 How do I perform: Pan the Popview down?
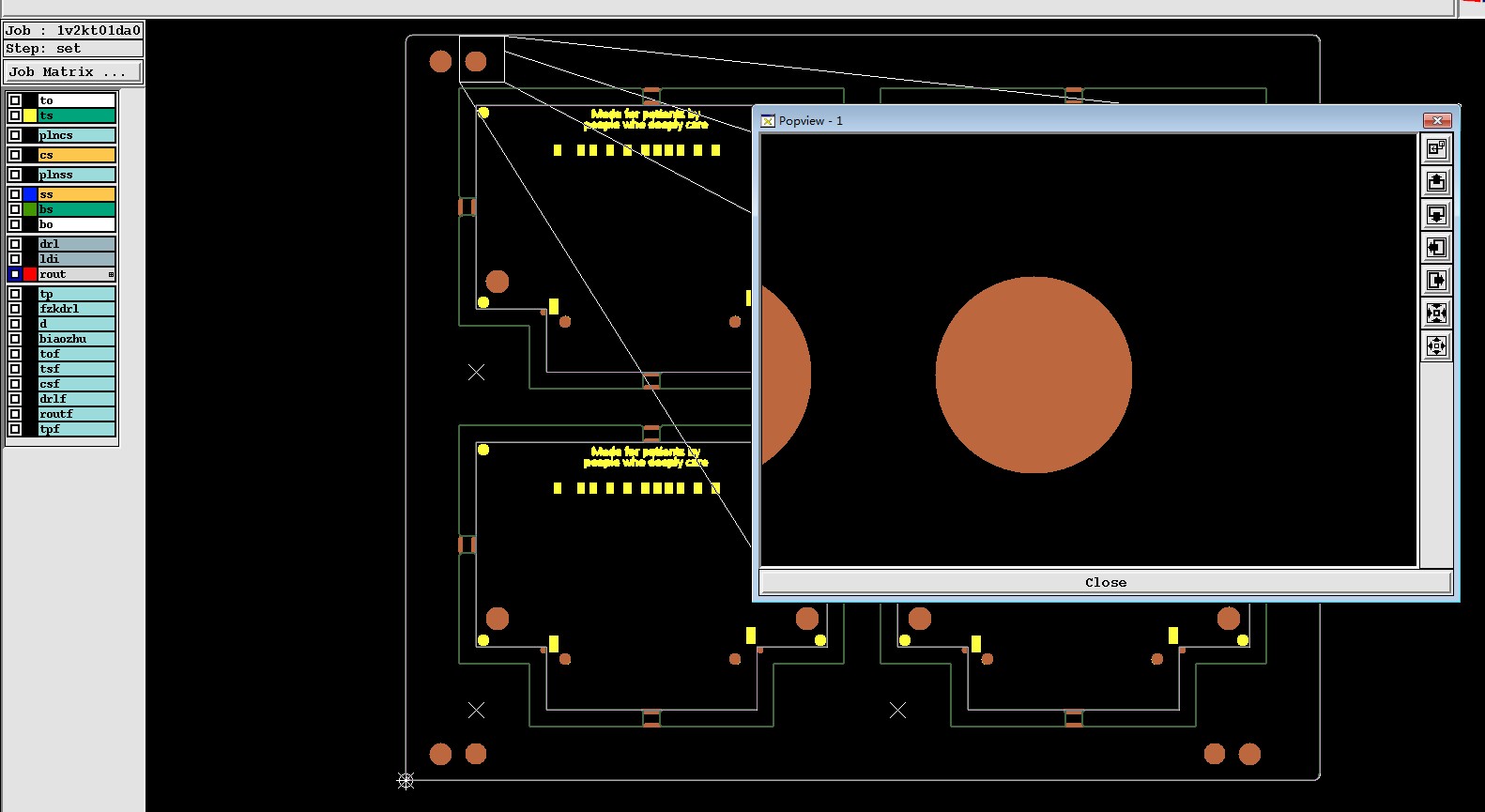coord(1436,214)
